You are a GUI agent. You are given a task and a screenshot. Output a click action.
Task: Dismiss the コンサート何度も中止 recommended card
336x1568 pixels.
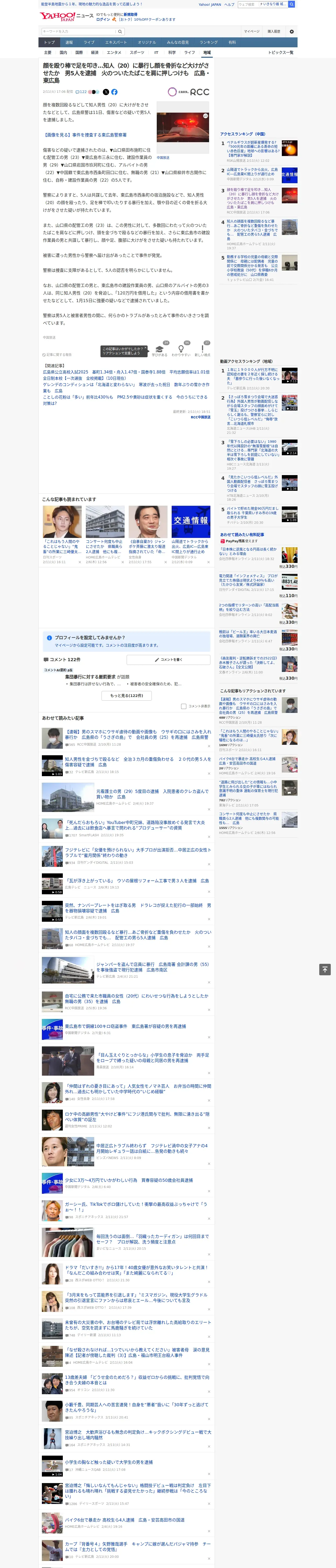click(x=122, y=562)
